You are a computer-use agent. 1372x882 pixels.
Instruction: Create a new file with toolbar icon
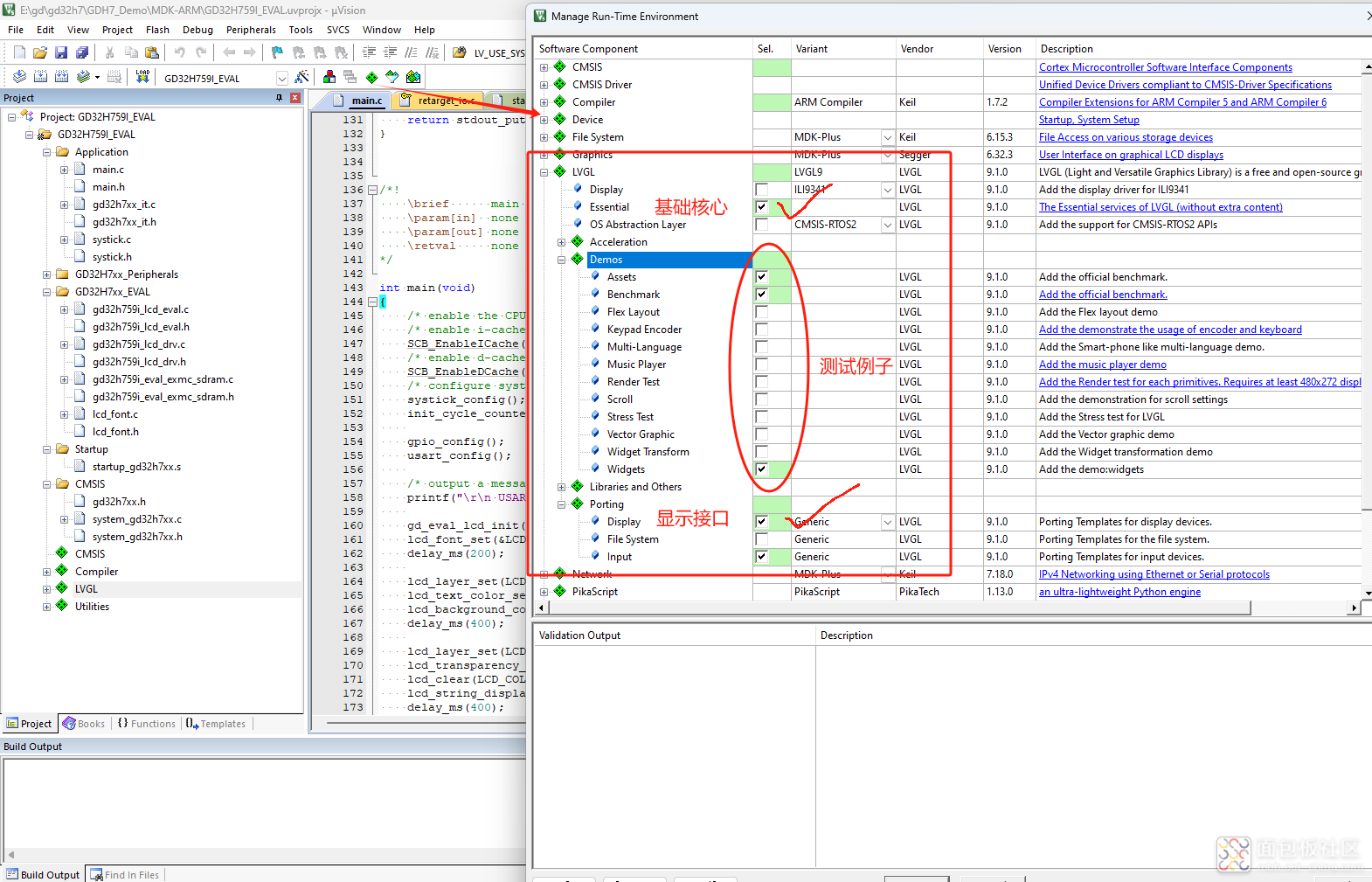pyautogui.click(x=19, y=52)
